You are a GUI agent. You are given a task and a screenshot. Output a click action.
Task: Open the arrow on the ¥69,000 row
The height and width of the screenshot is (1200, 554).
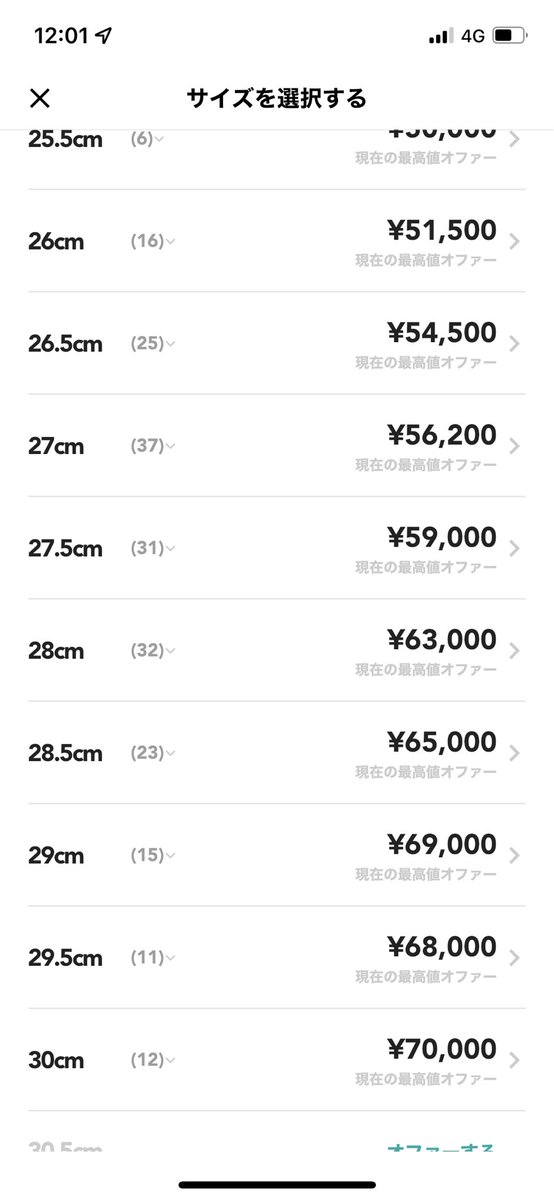(514, 856)
